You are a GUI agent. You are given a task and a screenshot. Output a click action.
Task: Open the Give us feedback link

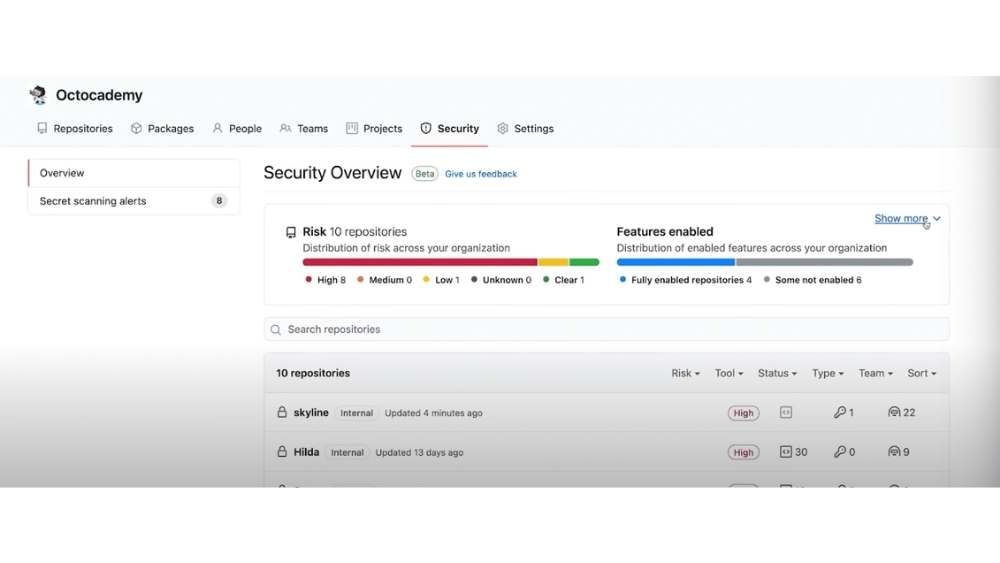coord(481,173)
